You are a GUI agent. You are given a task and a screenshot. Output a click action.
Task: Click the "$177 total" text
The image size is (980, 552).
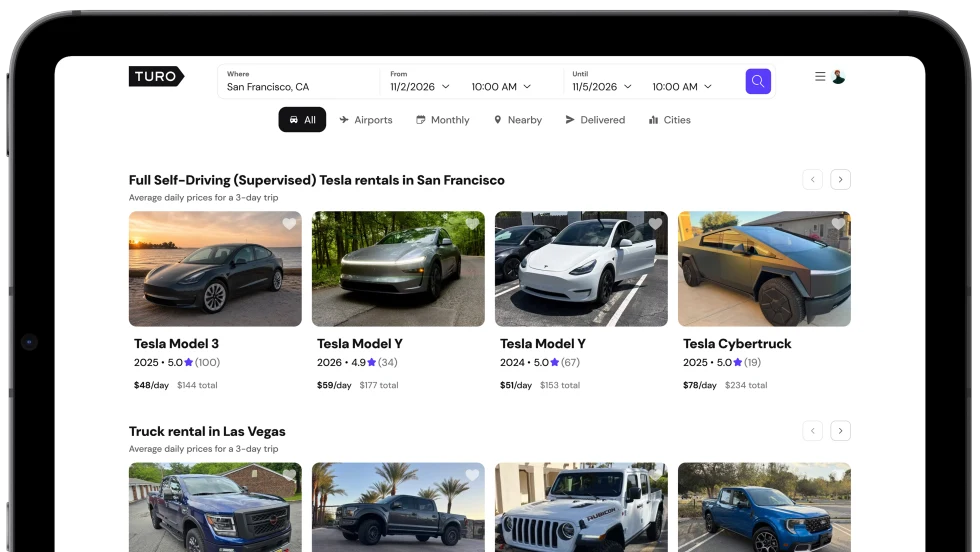click(x=379, y=385)
